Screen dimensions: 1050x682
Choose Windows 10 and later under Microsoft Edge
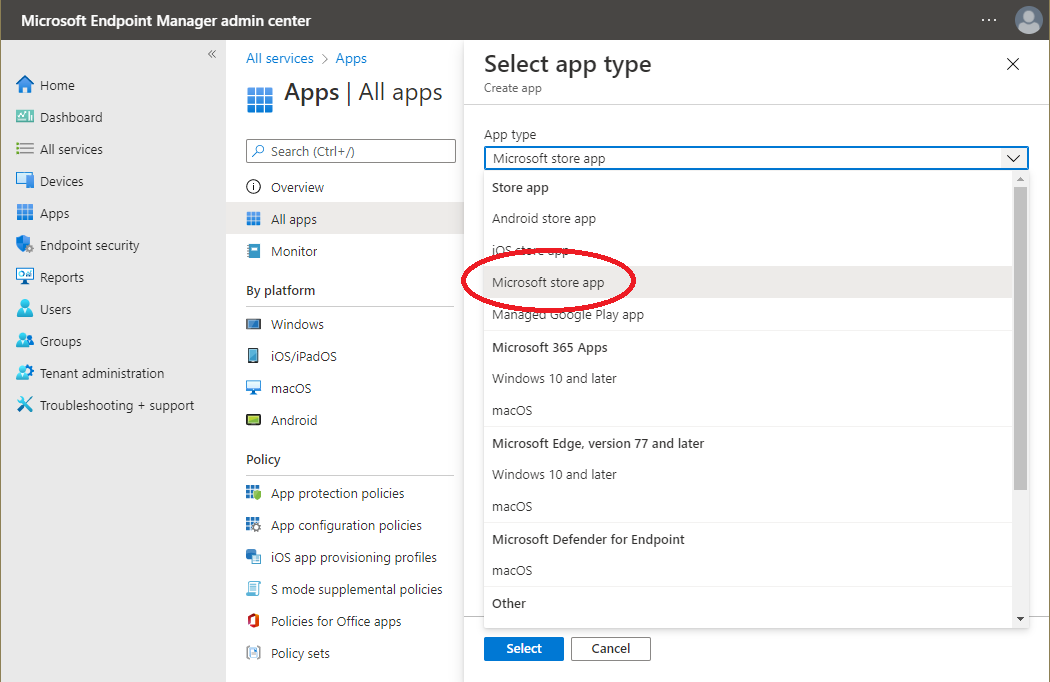pos(748,474)
